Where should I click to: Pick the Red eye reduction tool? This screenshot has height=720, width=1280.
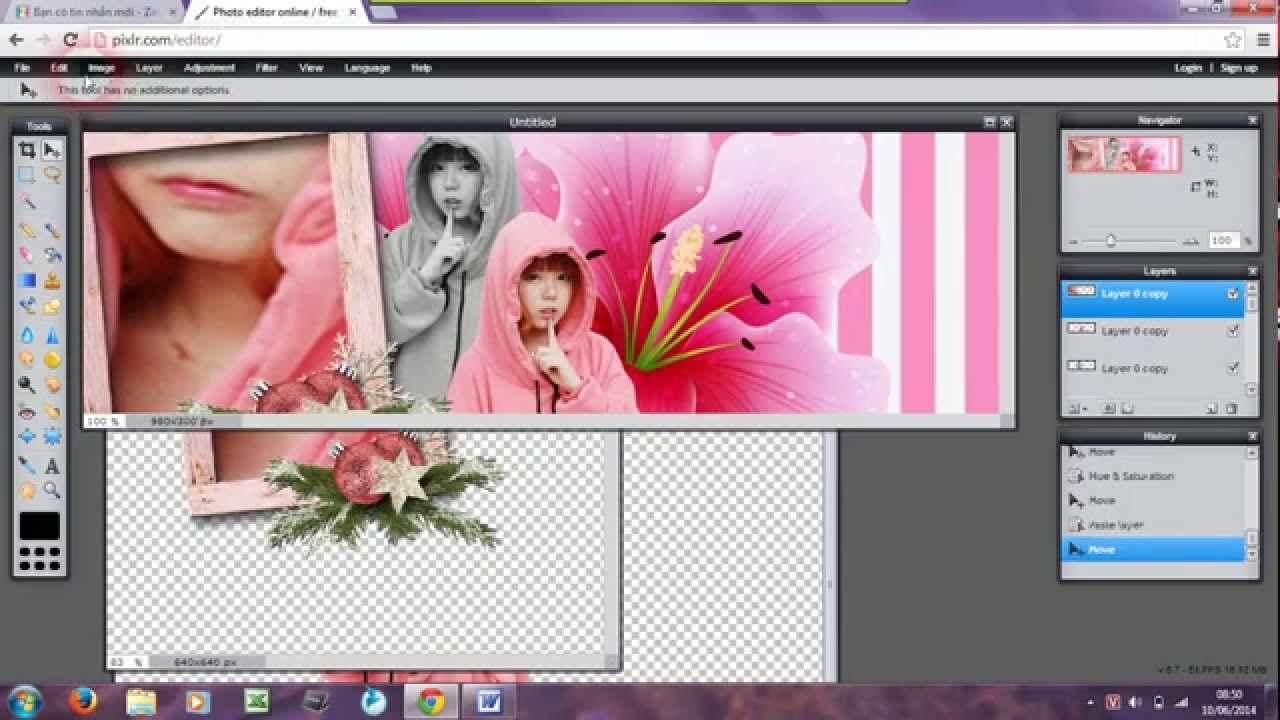tap(26, 411)
